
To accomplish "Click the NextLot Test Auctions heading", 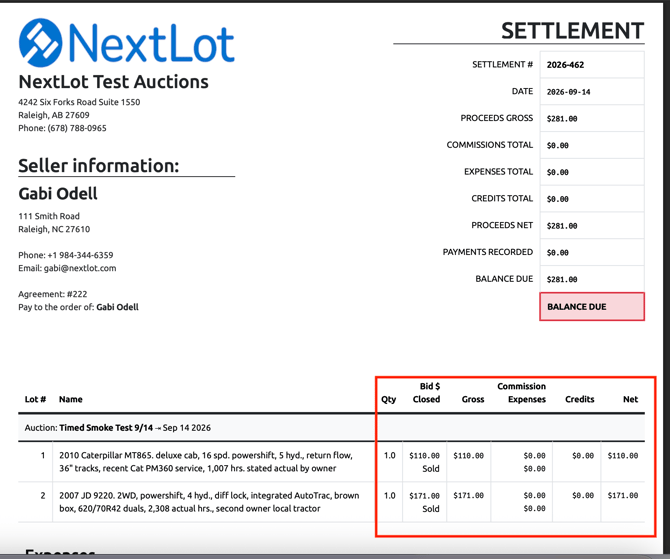I will (113, 82).
